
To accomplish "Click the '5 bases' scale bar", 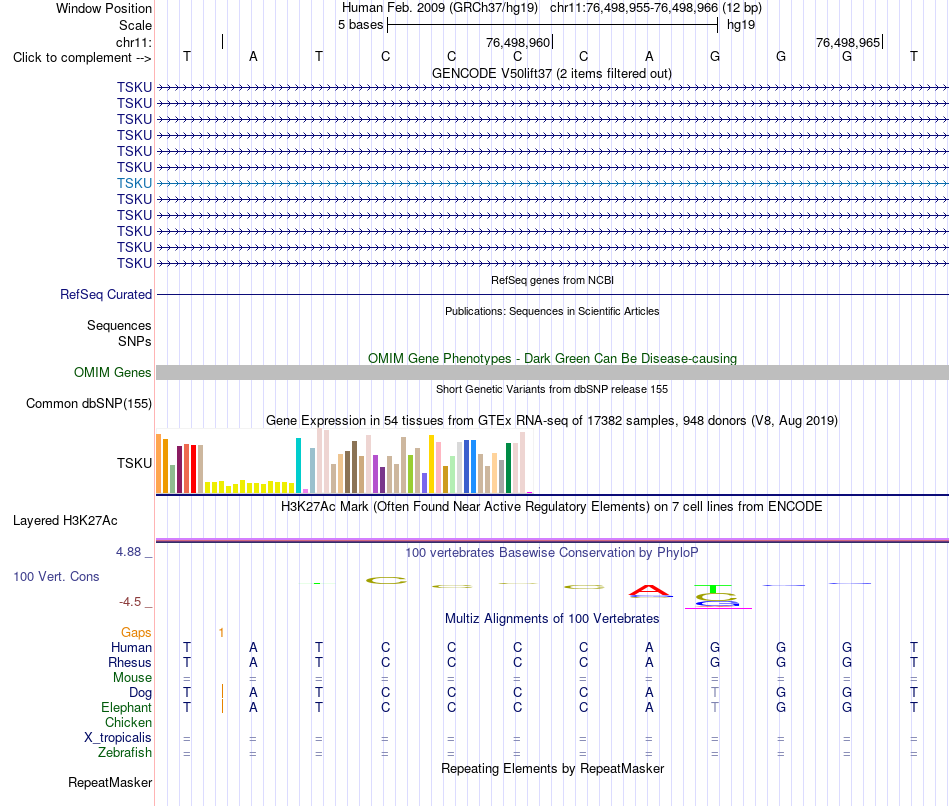I will tap(552, 25).
